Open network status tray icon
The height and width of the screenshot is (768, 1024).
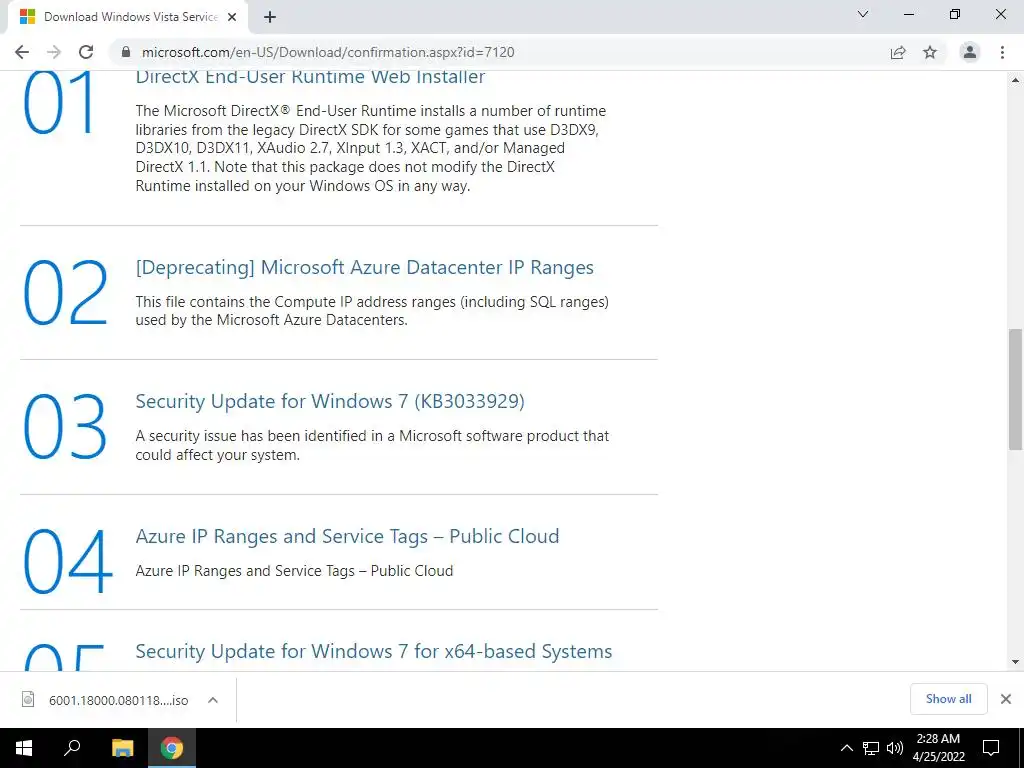point(871,748)
